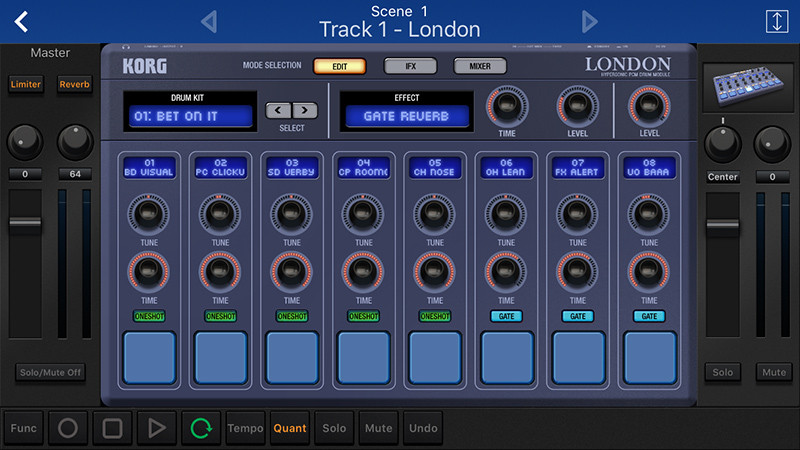Toggle the green loop button
This screenshot has width=800, height=450.
click(x=201, y=428)
